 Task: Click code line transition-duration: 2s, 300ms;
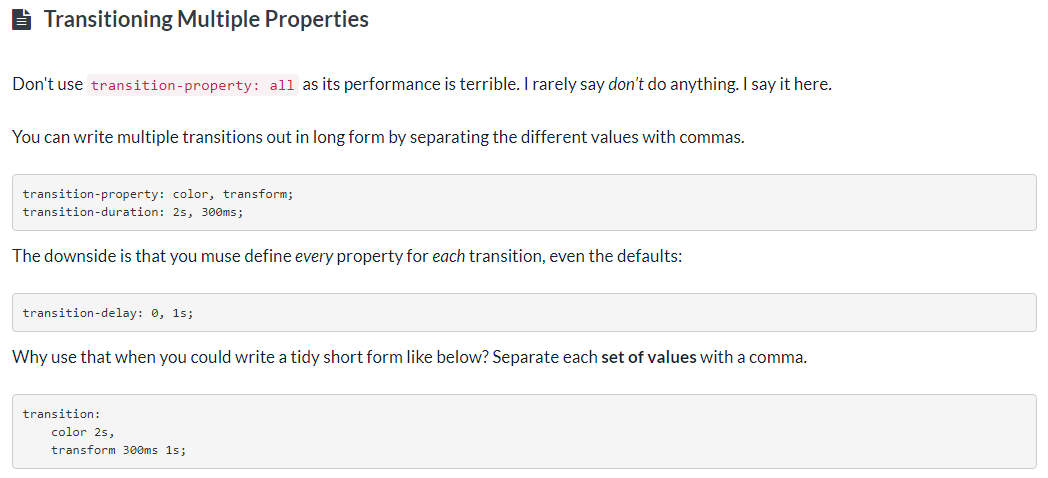coord(133,212)
